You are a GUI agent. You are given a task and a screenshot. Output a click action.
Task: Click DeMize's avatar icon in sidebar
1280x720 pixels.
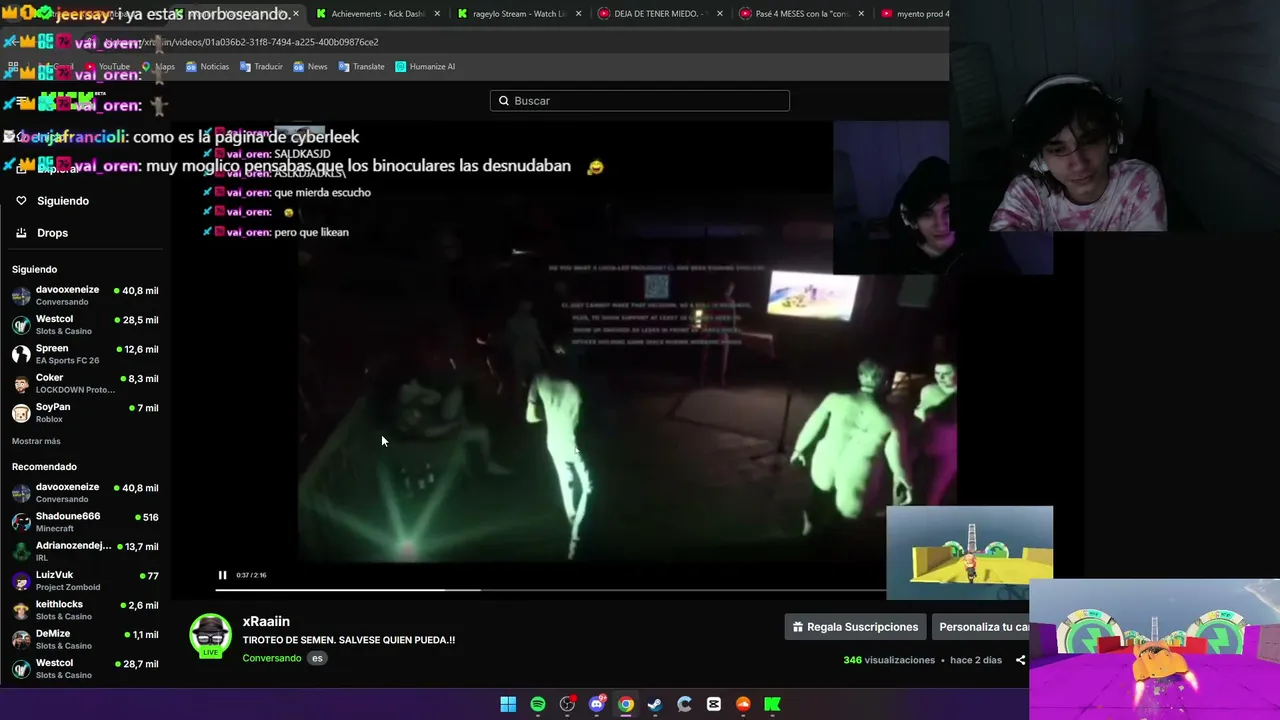coord(21,639)
